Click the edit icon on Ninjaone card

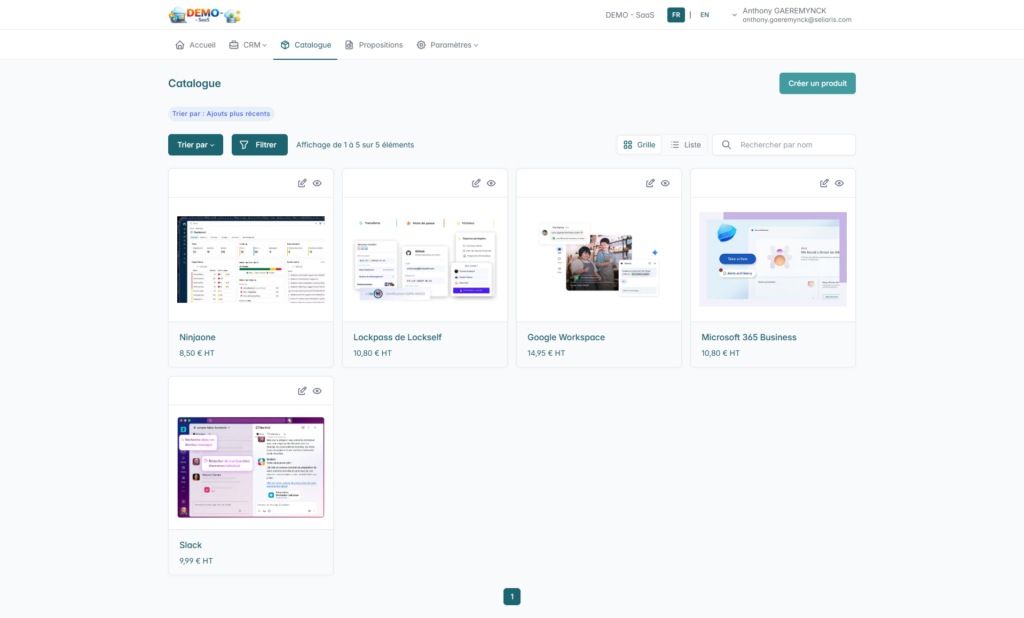coord(302,183)
